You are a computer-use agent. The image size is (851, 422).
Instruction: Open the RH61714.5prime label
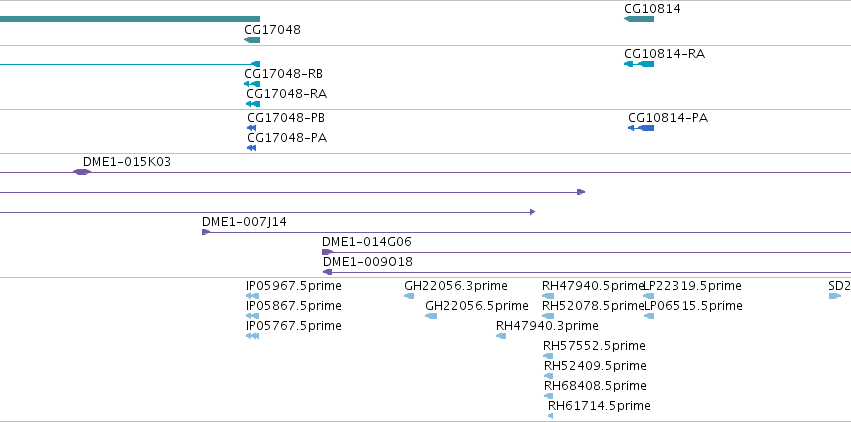(x=599, y=406)
